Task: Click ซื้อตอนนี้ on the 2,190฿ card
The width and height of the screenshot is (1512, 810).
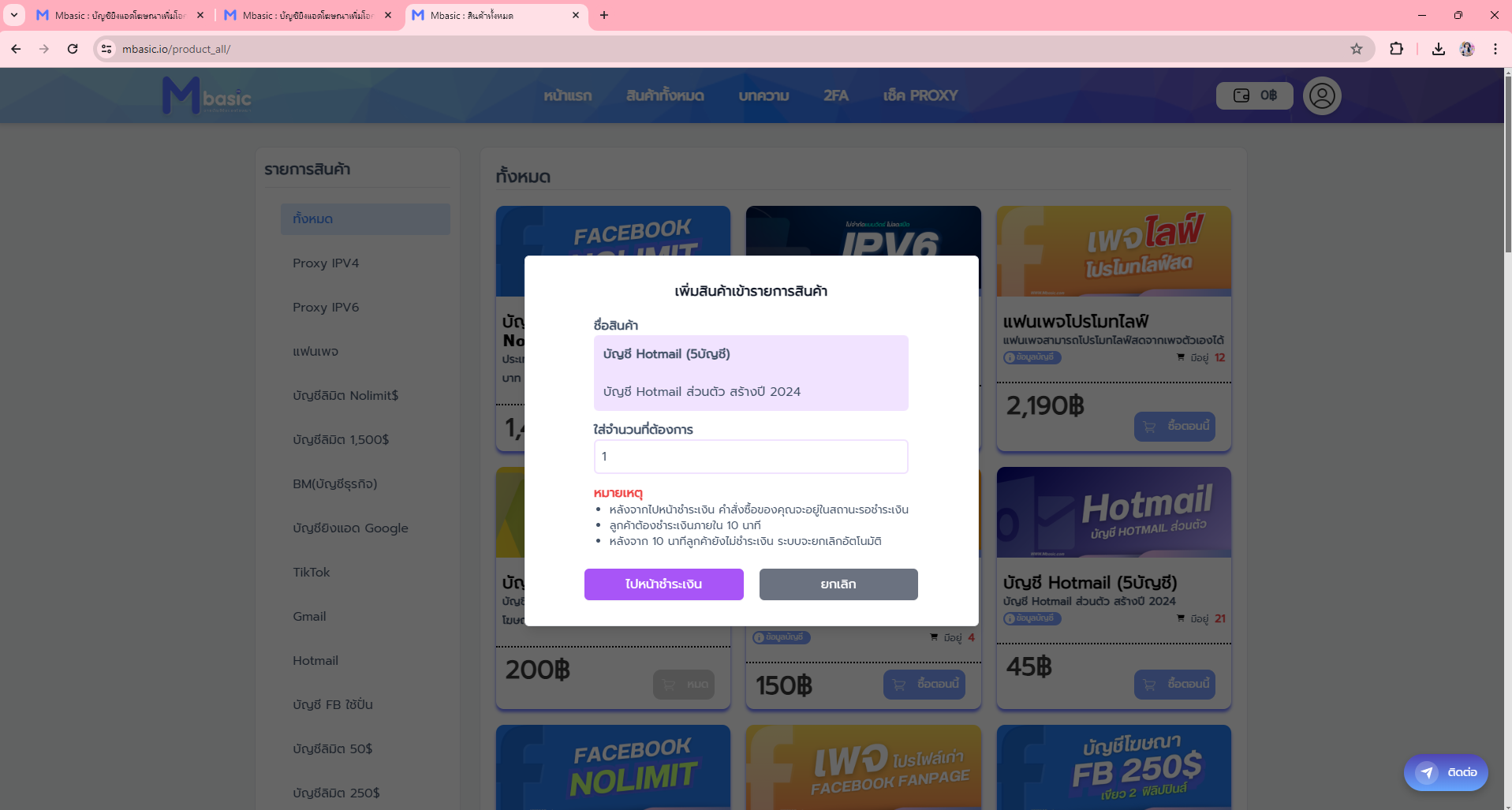Action: (1174, 427)
